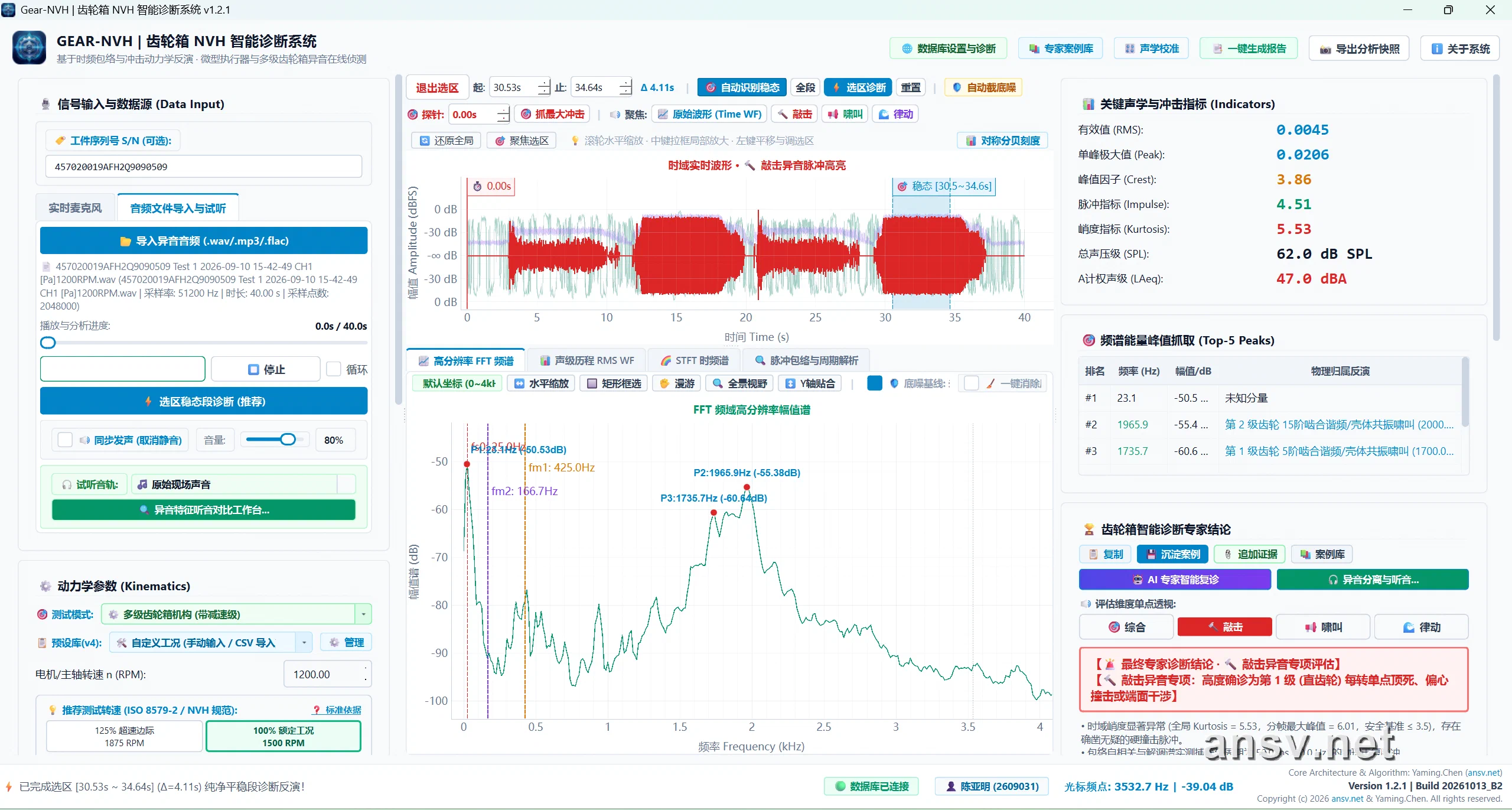Click the 自动识别稳态 auto-detect steady state button
Screen dimensions: 1512x810
coord(742,87)
